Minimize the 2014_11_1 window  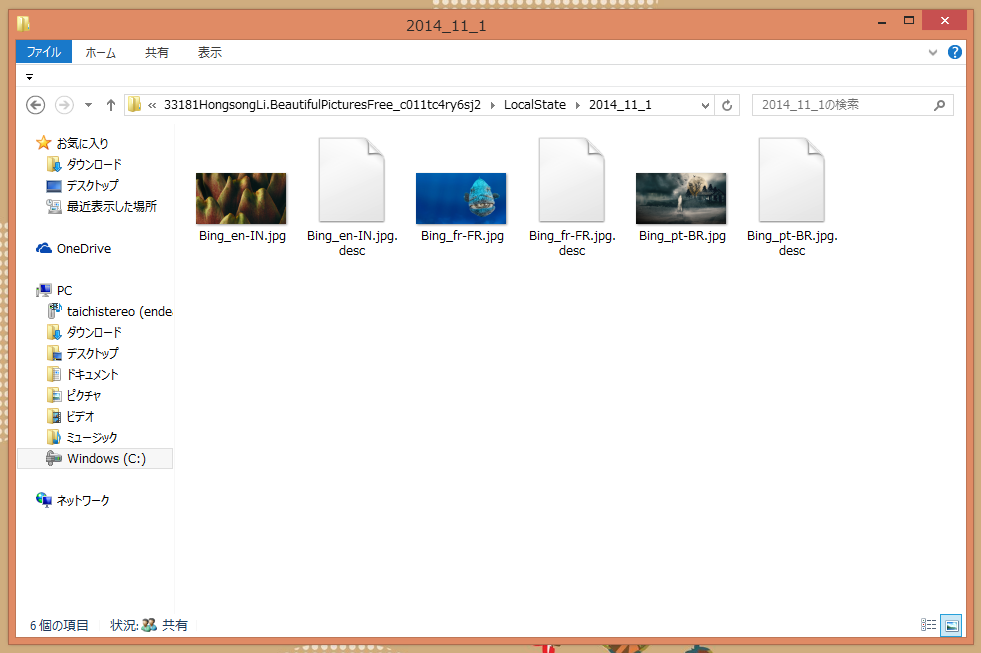pos(882,22)
